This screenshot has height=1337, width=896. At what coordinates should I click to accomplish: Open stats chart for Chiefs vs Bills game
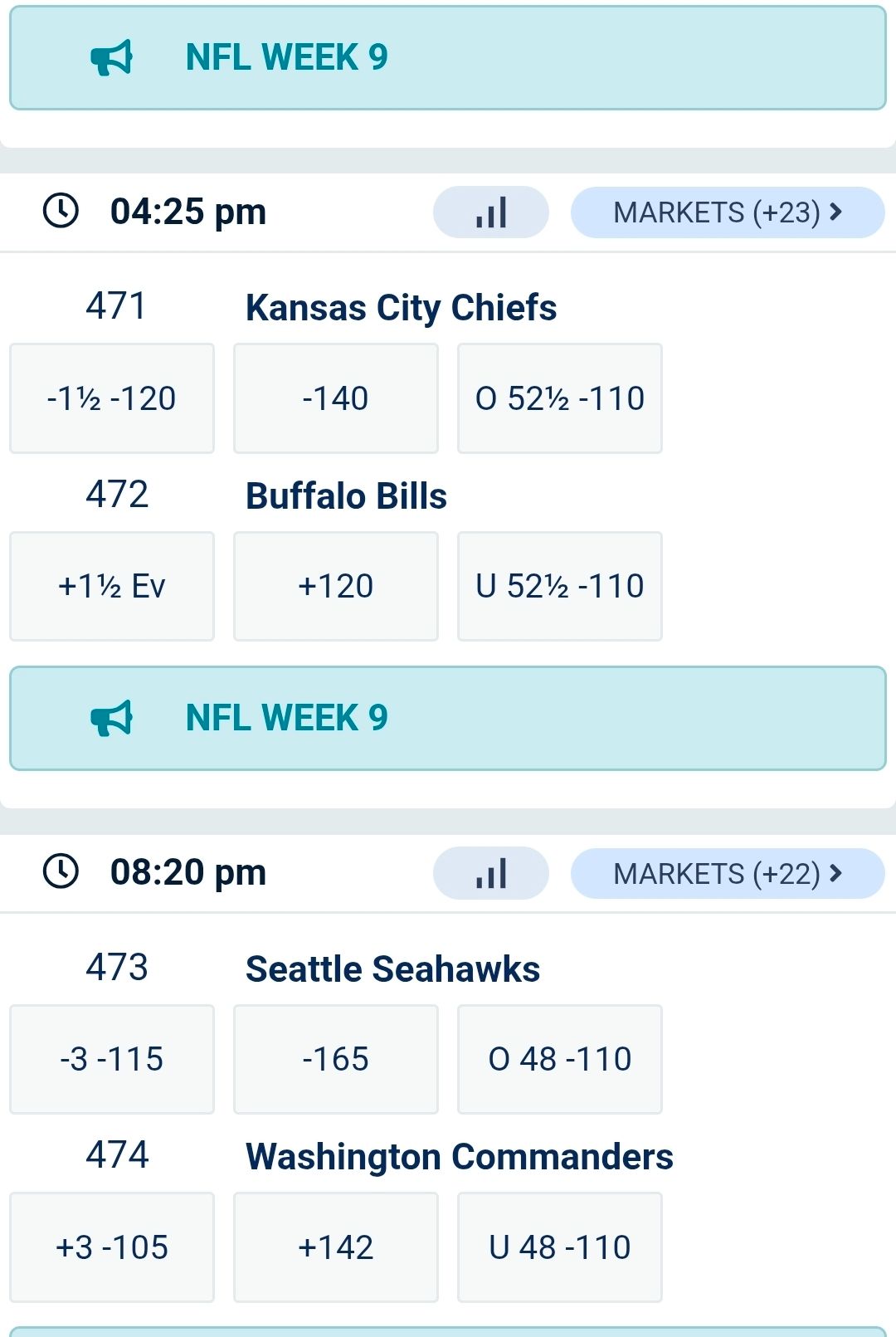490,212
